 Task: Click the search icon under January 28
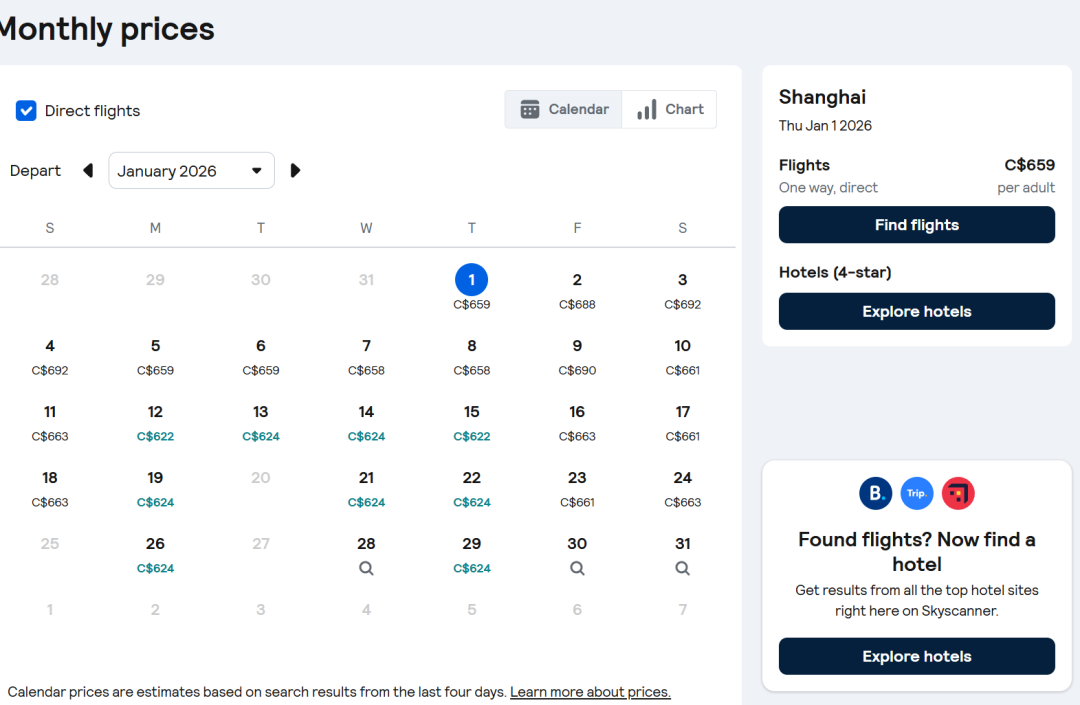coord(366,568)
